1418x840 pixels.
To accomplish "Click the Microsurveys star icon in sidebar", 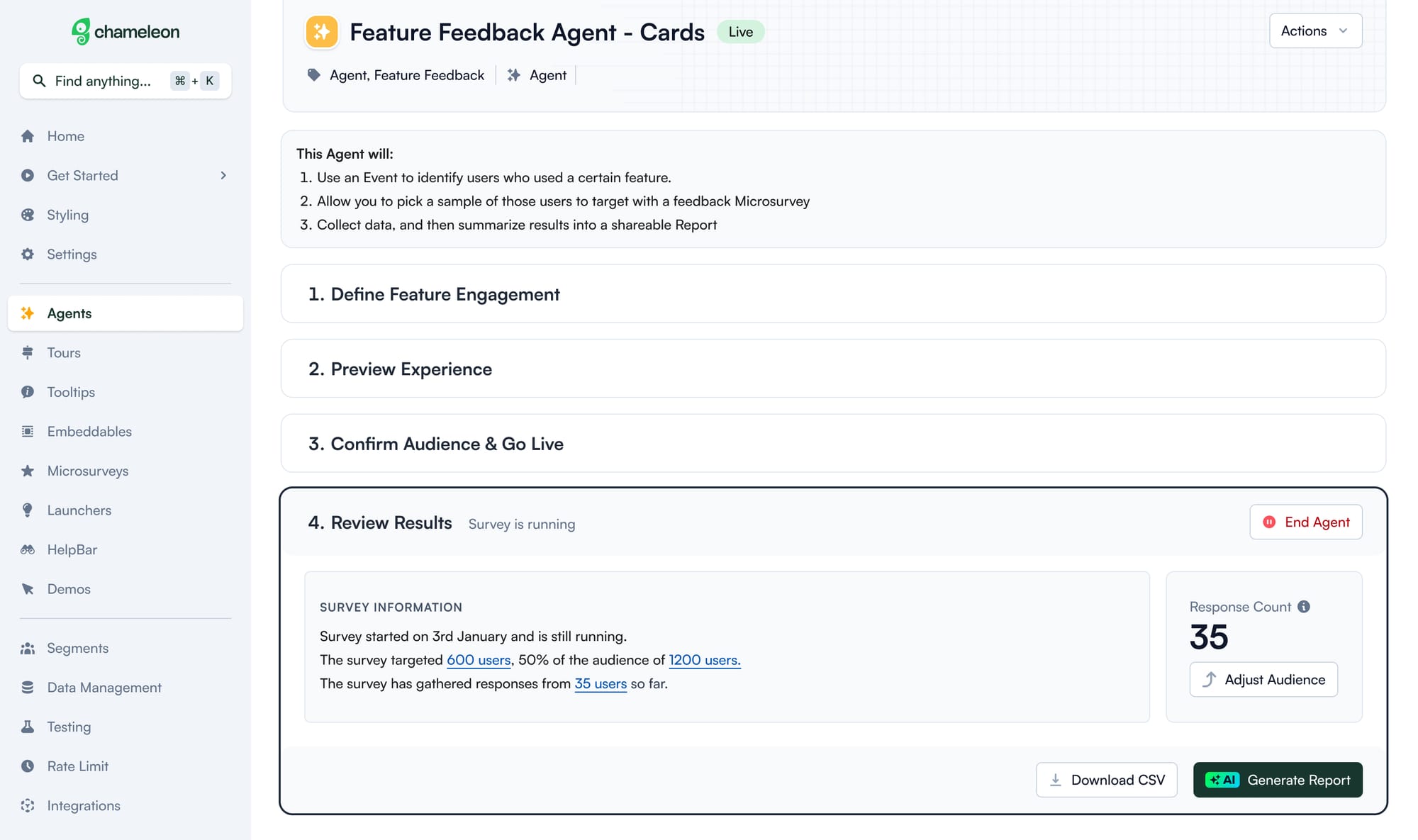I will (x=28, y=471).
